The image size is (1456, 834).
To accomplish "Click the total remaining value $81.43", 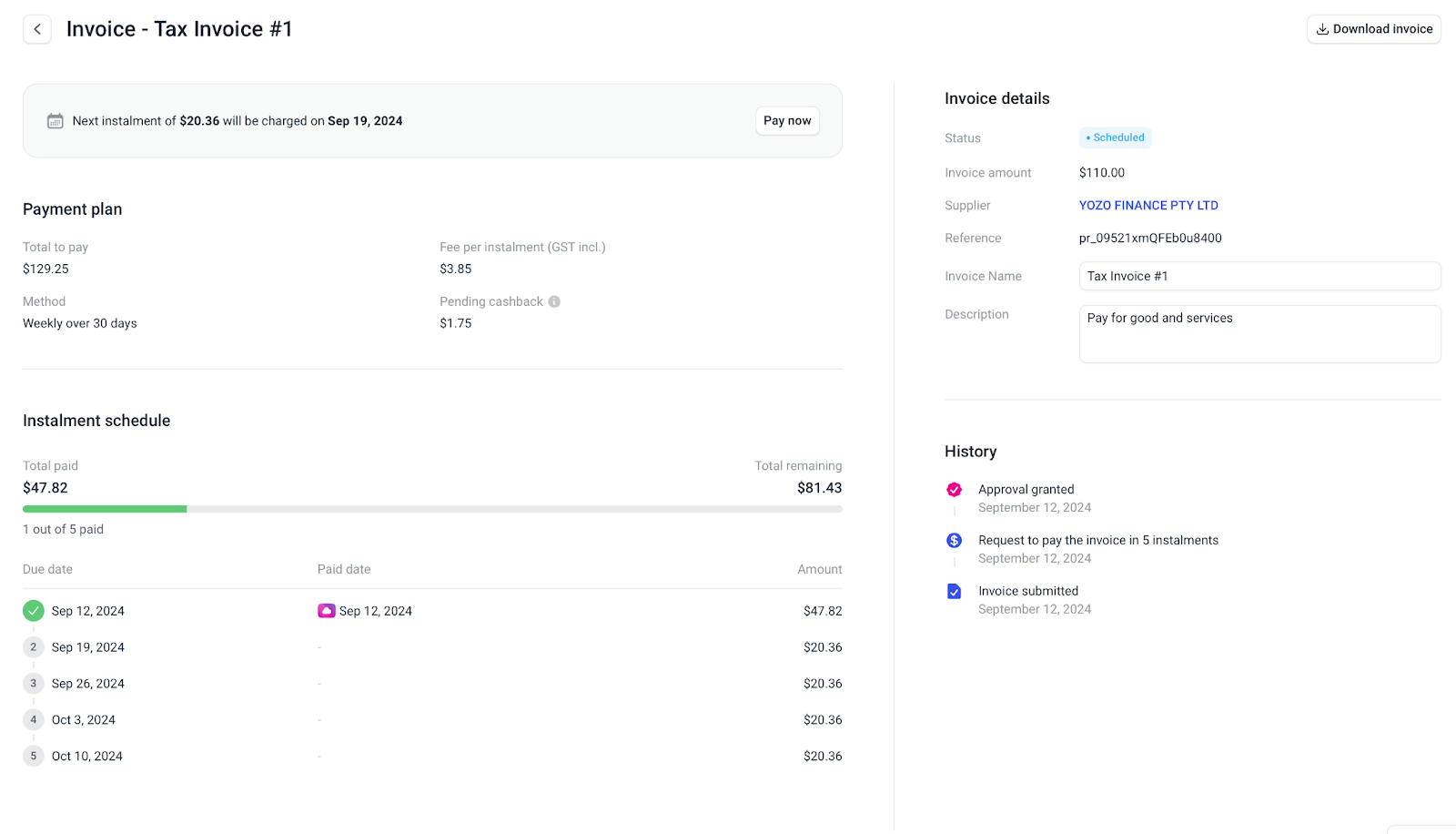I will tap(820, 488).
